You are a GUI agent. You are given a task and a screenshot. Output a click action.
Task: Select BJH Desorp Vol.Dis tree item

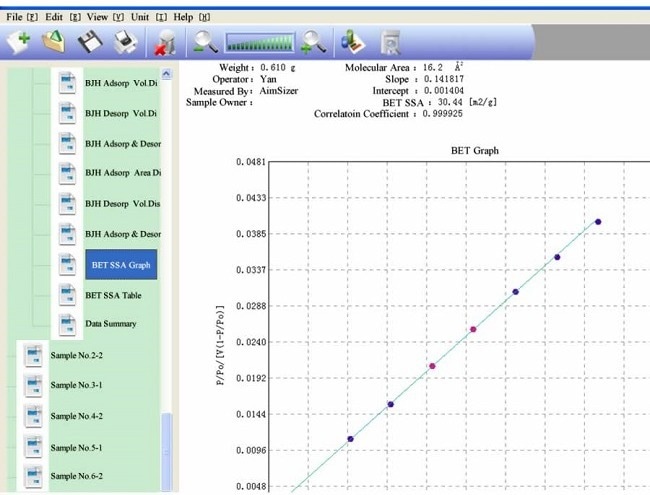pyautogui.click(x=122, y=204)
